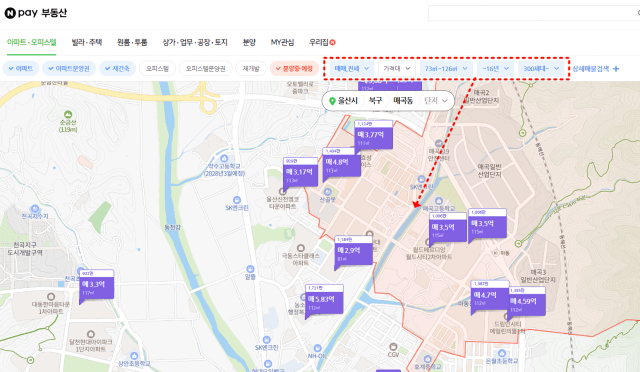Uncheck the 재건축 filter chip

pyautogui.click(x=115, y=69)
